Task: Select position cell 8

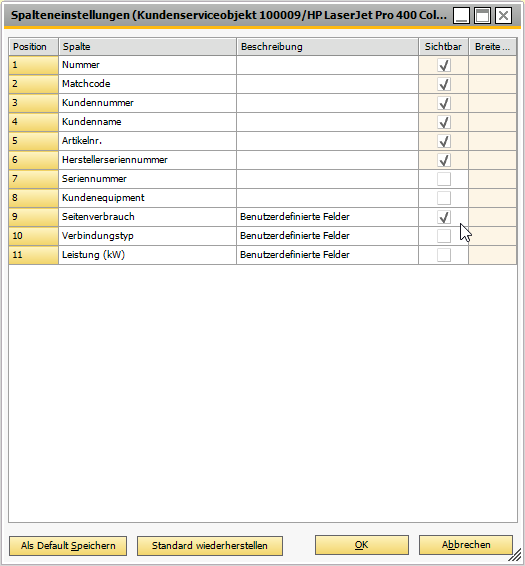Action: [34, 198]
